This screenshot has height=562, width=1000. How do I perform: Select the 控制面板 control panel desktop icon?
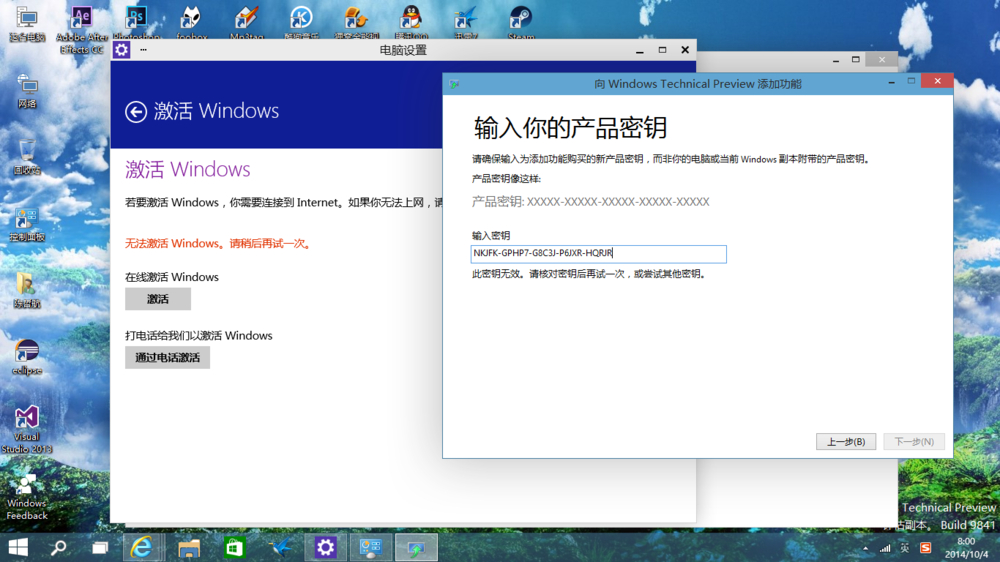tap(27, 224)
